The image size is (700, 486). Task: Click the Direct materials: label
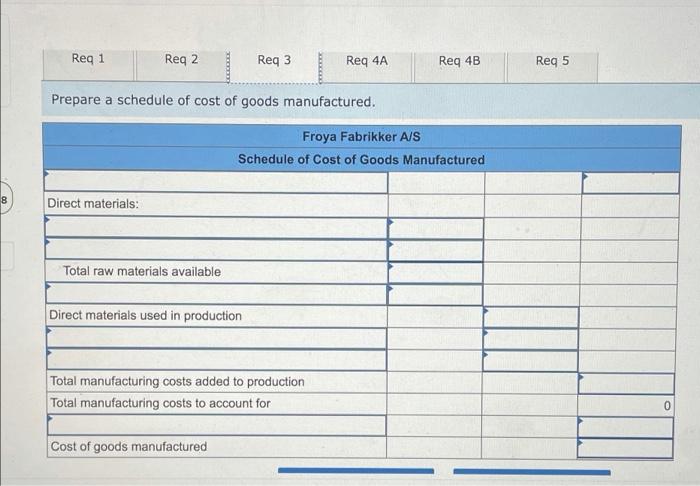pyautogui.click(x=93, y=204)
